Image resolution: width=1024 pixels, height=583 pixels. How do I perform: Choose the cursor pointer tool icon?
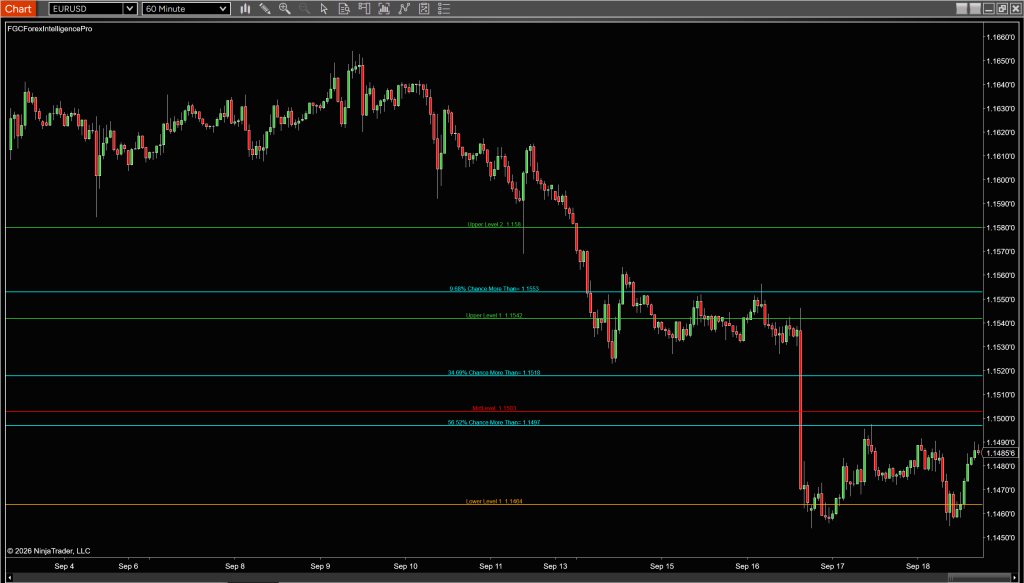(x=325, y=8)
